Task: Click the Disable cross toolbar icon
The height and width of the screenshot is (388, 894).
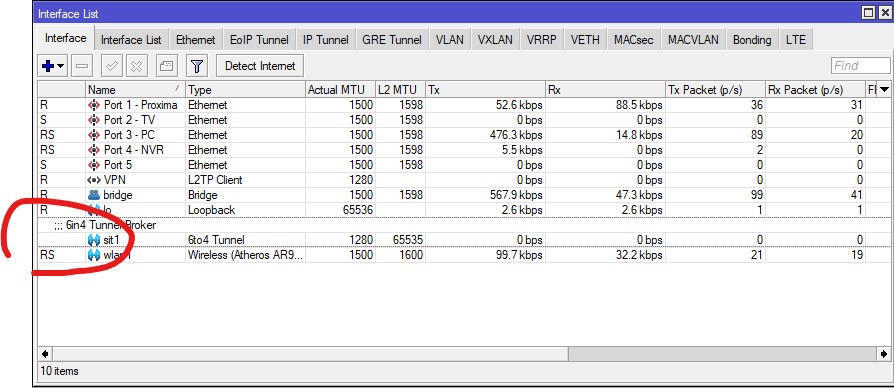Action: pos(136,66)
